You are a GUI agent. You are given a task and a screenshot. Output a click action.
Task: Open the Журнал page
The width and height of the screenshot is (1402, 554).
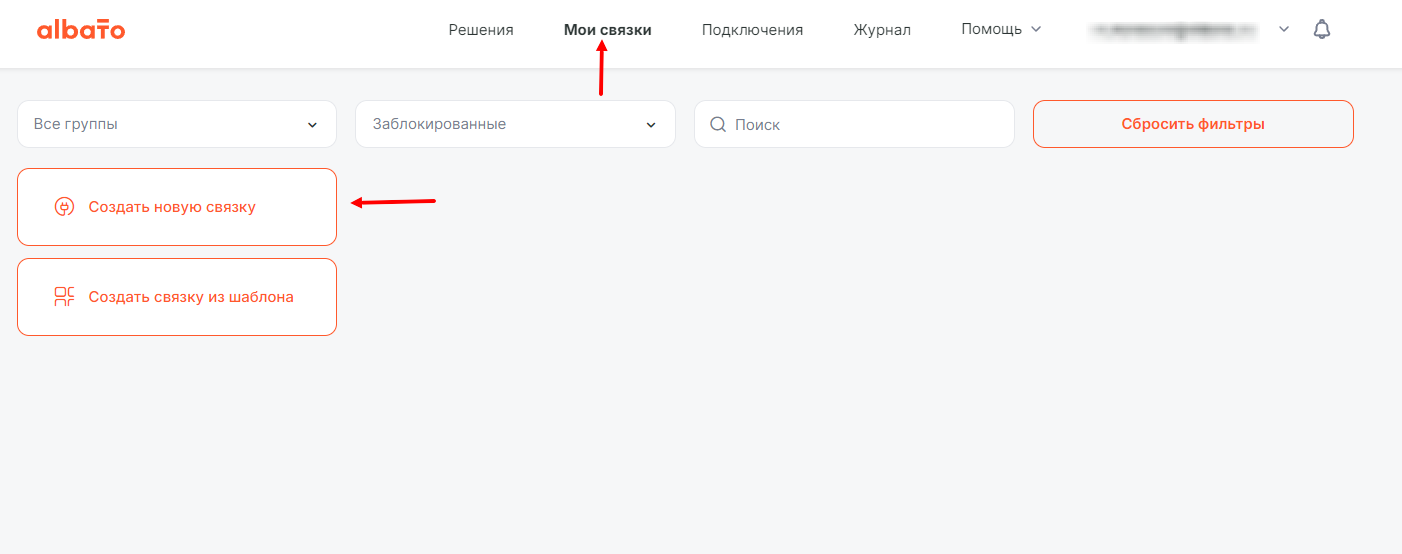882,30
